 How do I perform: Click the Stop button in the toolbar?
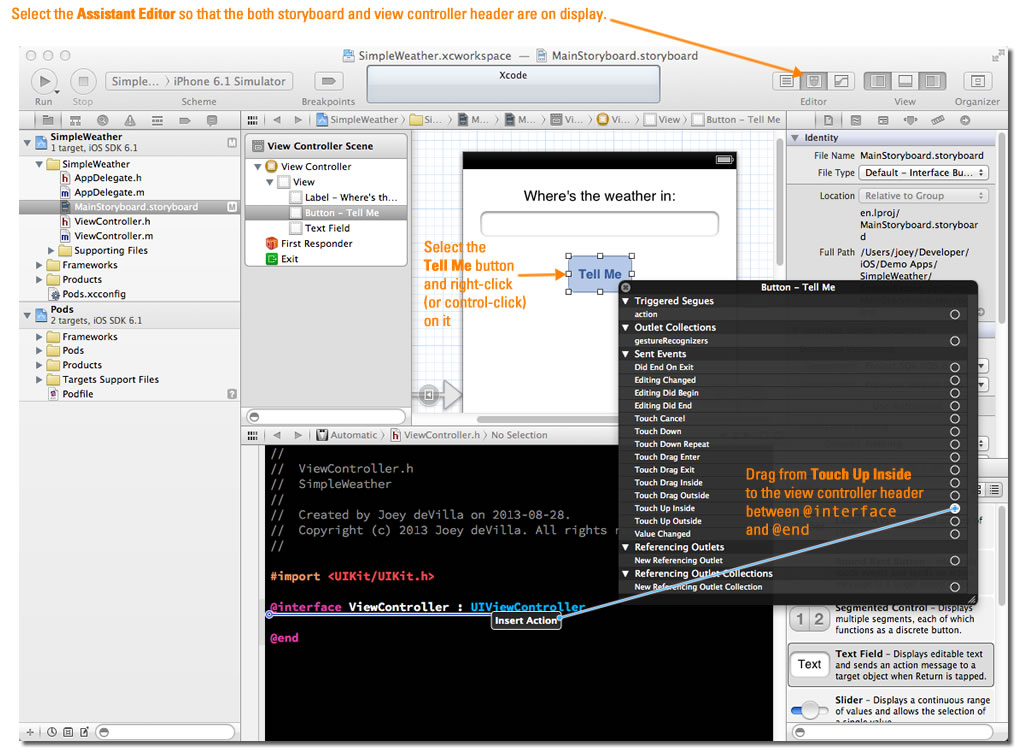click(83, 82)
